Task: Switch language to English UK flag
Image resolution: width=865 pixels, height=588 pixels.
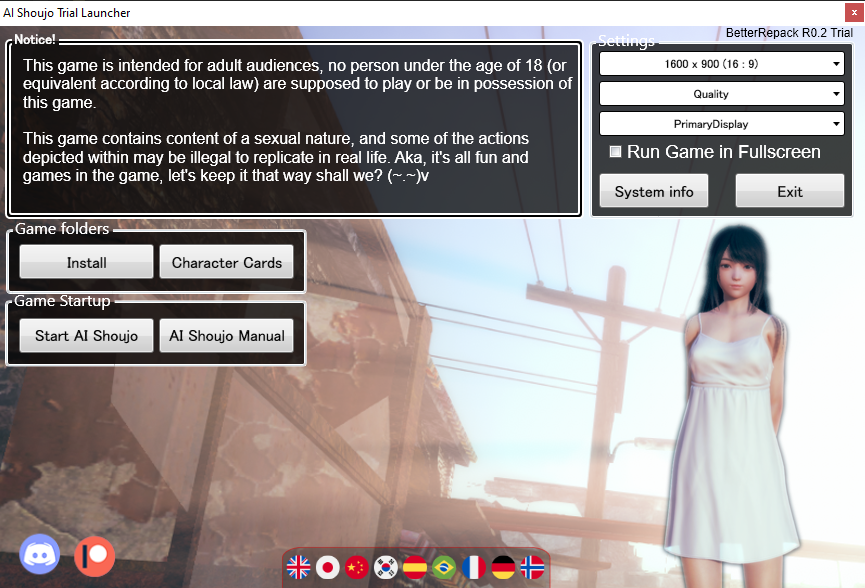Action: 298,567
